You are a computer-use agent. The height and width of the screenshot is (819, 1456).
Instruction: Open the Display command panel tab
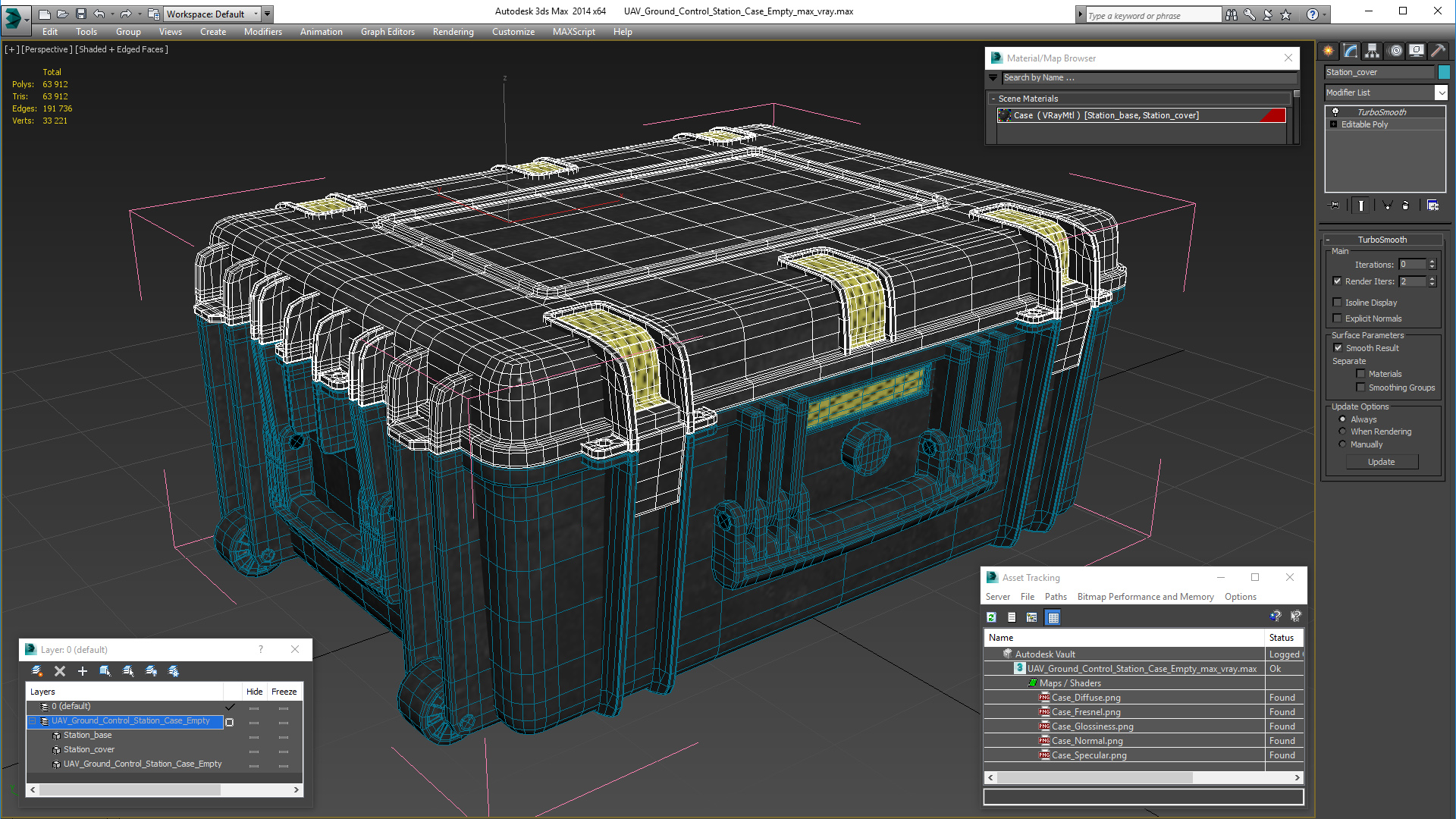click(x=1417, y=51)
